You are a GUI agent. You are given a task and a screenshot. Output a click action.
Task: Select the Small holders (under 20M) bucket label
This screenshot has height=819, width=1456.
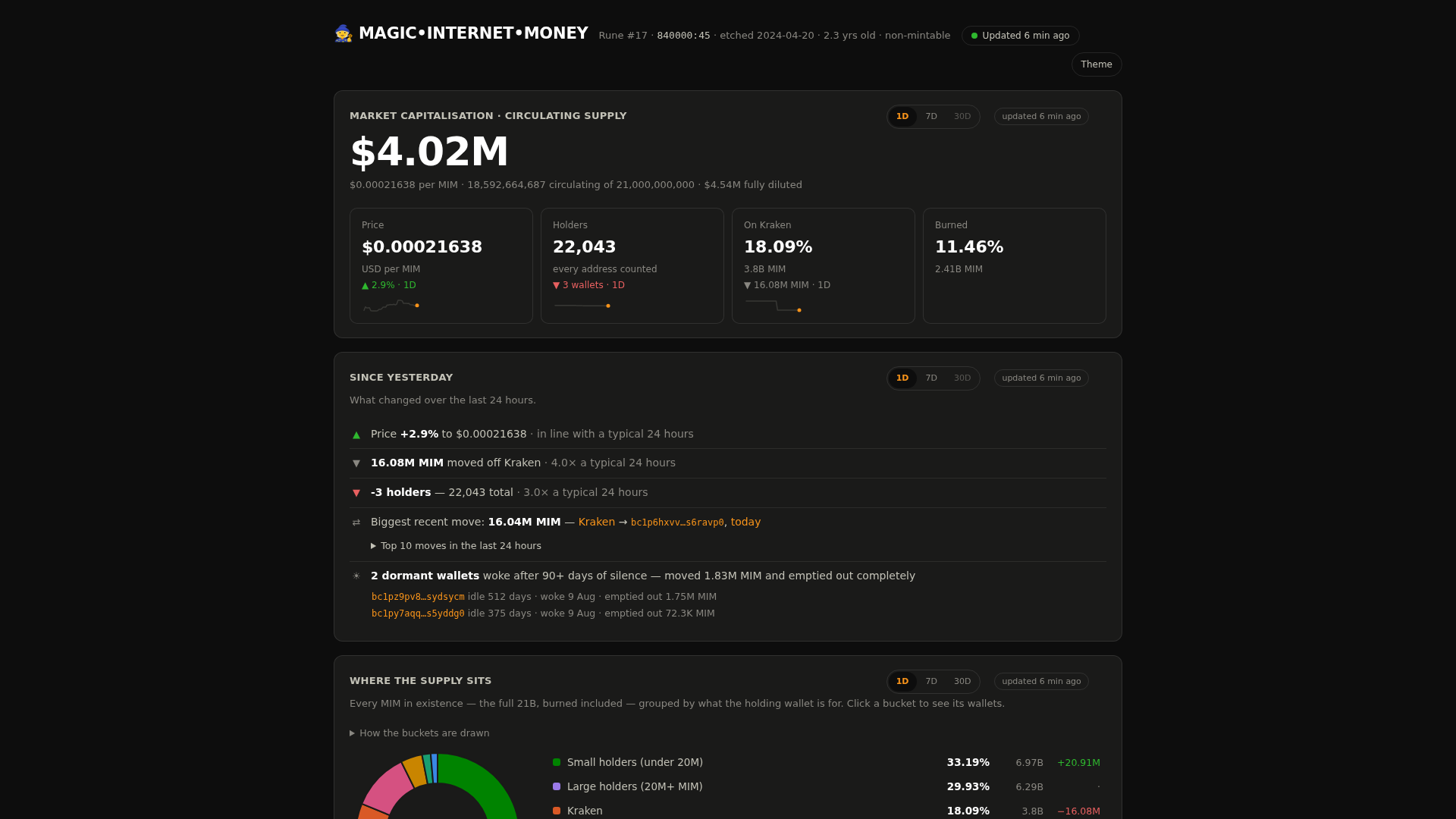635,762
